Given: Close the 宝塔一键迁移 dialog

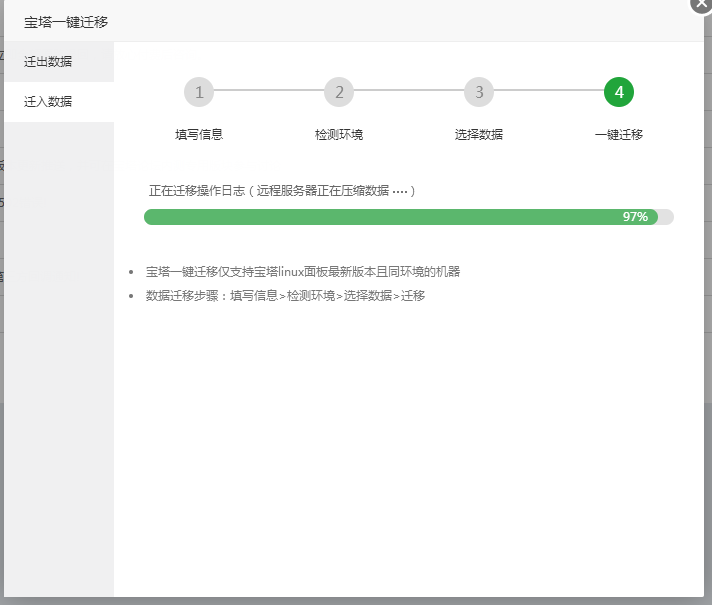Looking at the screenshot, I should pos(701,4).
